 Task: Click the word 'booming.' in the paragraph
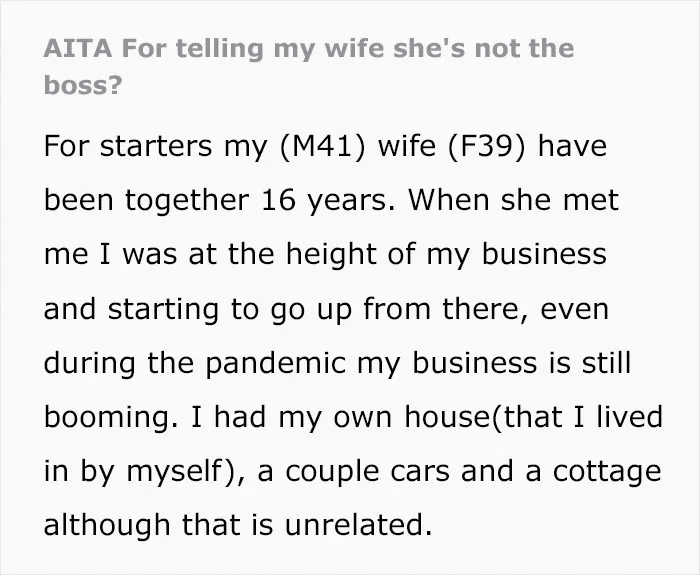tap(111, 417)
